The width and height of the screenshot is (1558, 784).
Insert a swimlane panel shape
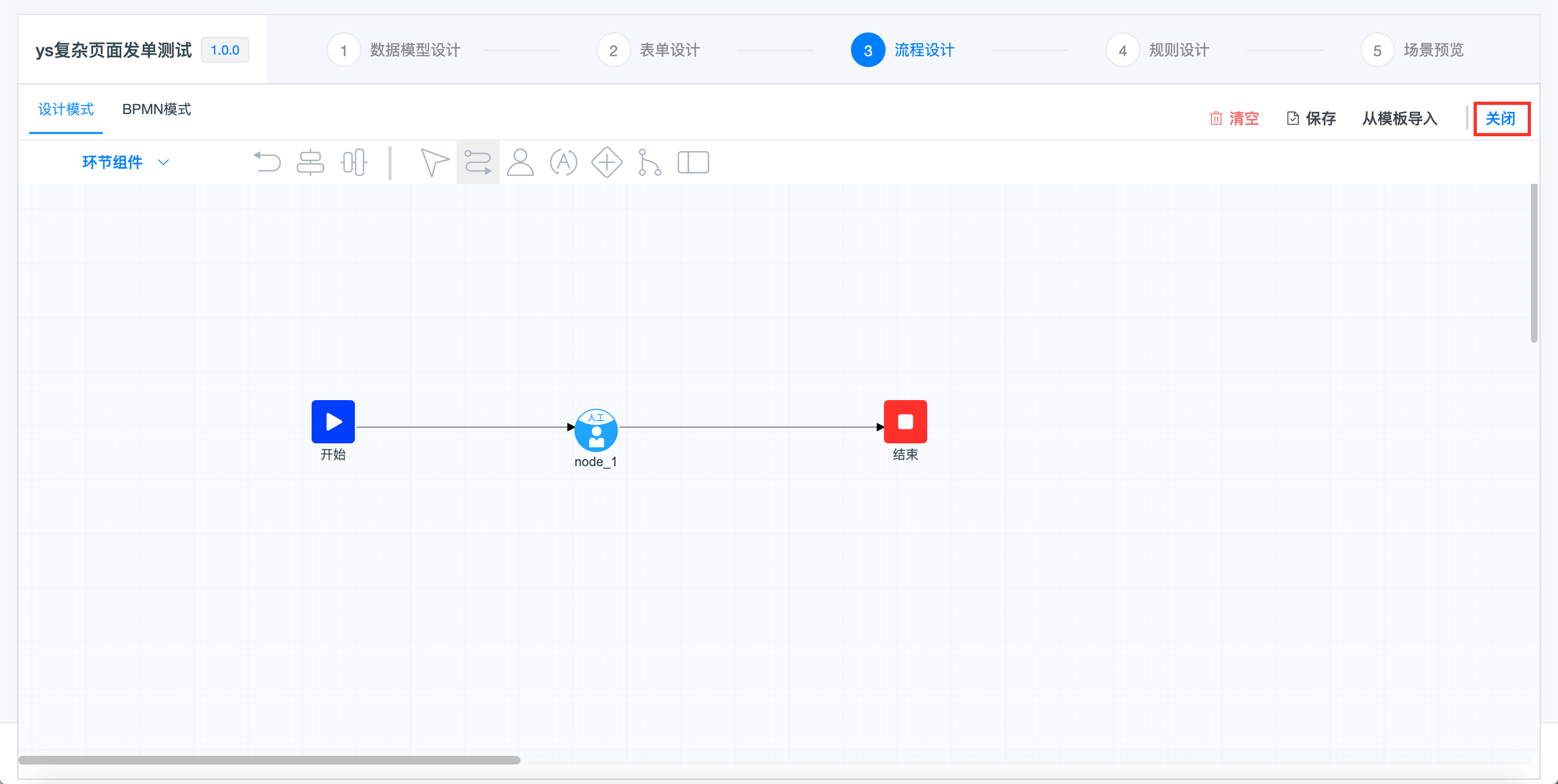tap(693, 162)
